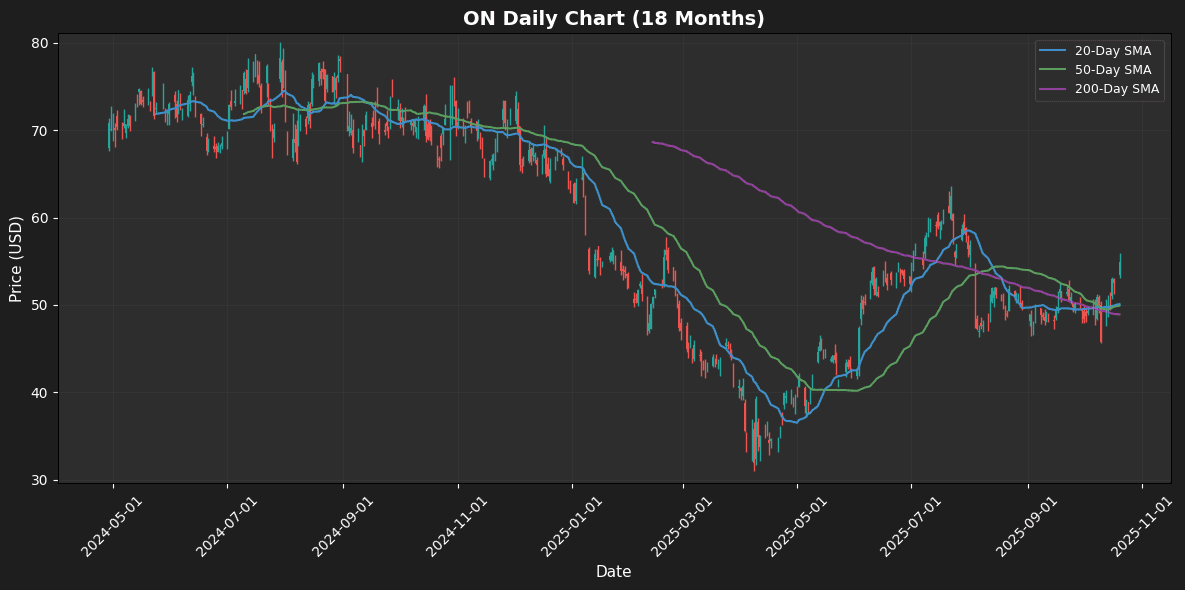Click the 80 price tick label
The image size is (1185, 590).
[x=40, y=44]
